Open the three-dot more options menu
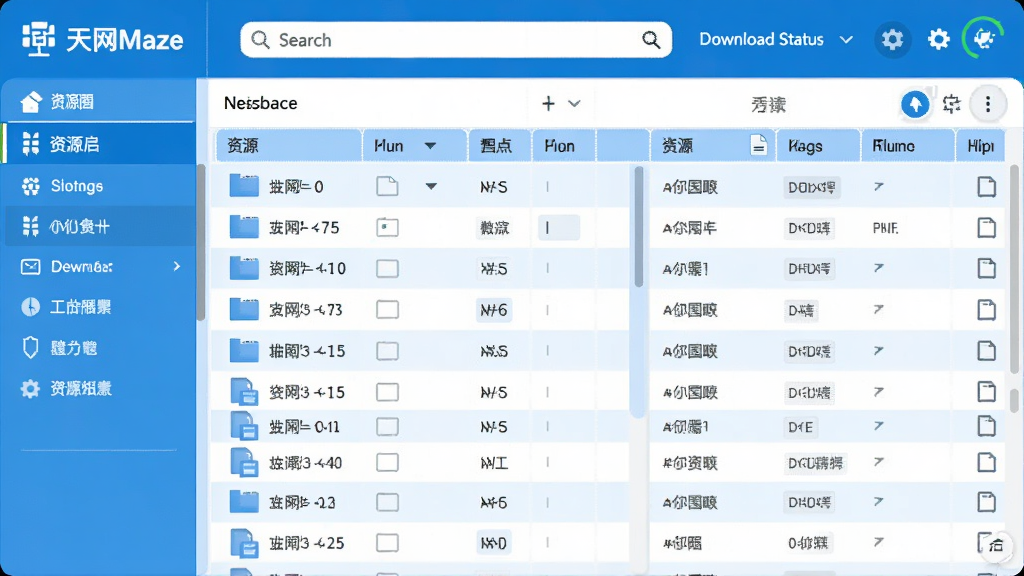Viewport: 1024px width, 576px height. coord(987,104)
